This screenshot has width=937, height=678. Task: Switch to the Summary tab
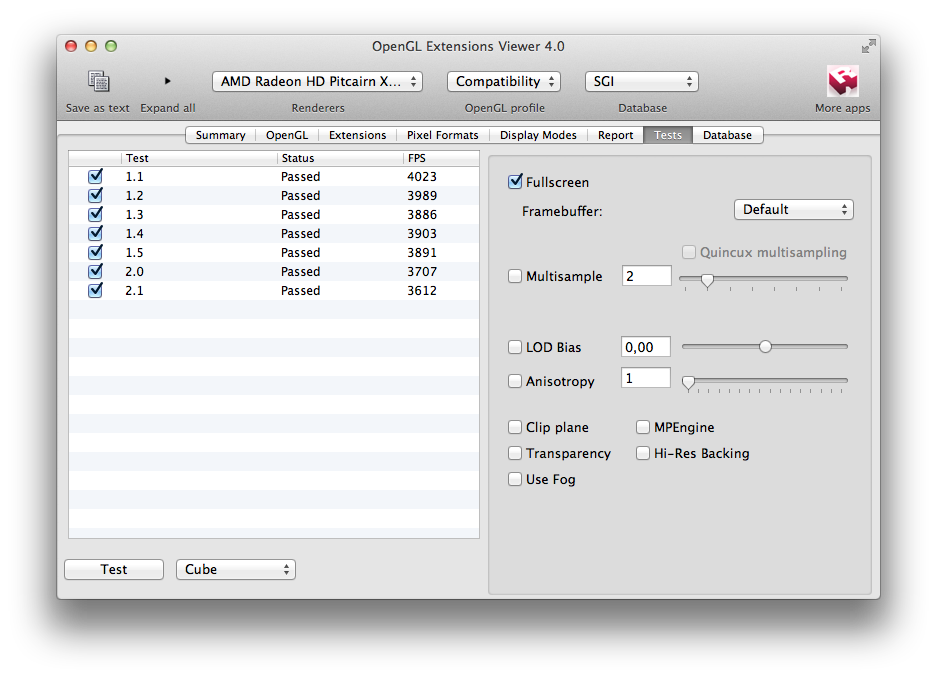pyautogui.click(x=221, y=135)
